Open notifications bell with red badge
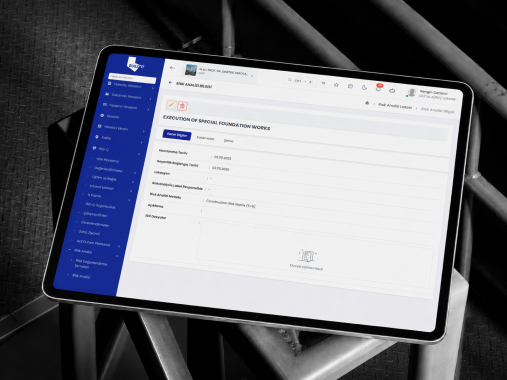This screenshot has height=380, width=507. 378,88
